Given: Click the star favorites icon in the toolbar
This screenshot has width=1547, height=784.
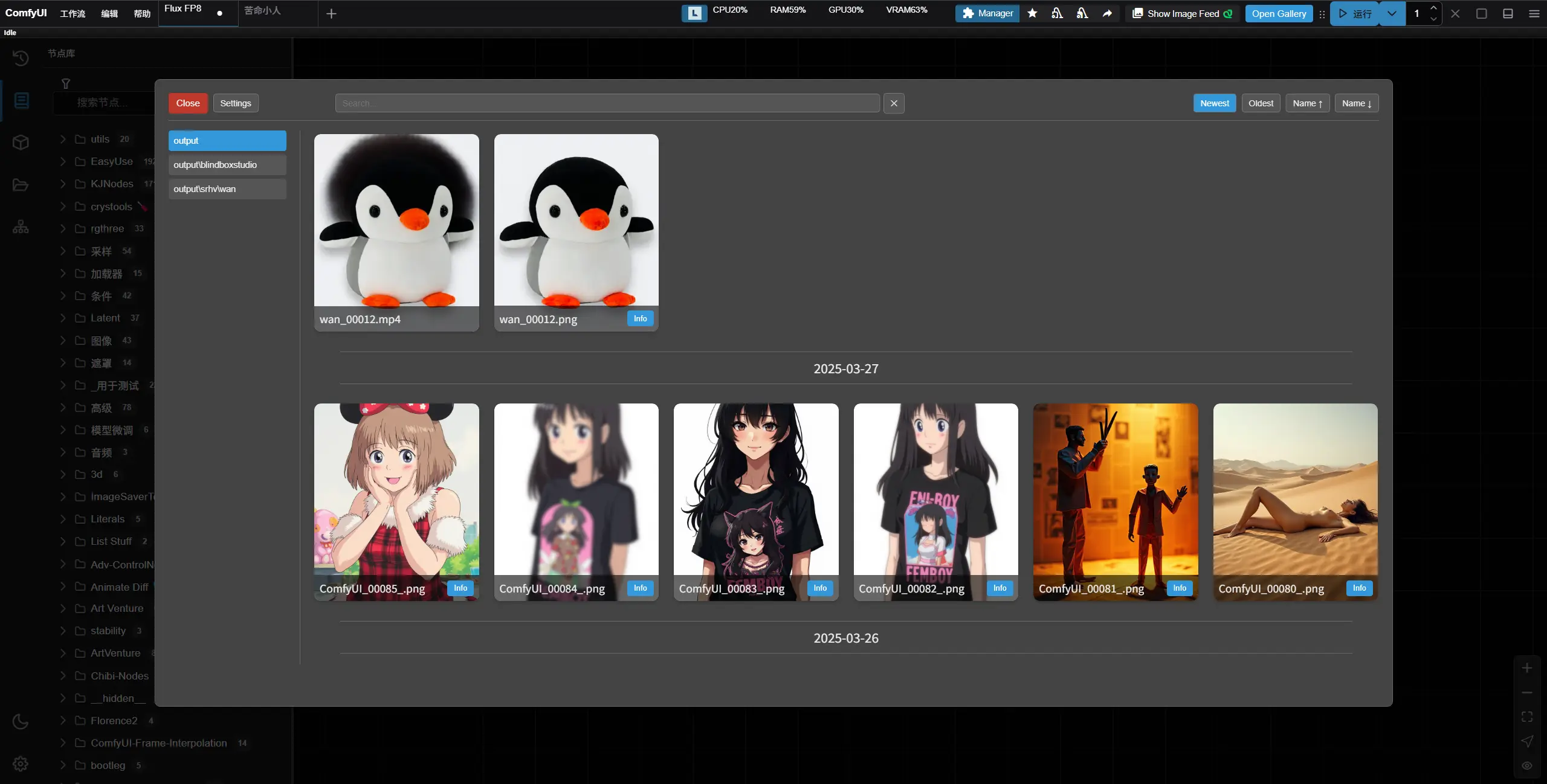Looking at the screenshot, I should click(x=1032, y=13).
